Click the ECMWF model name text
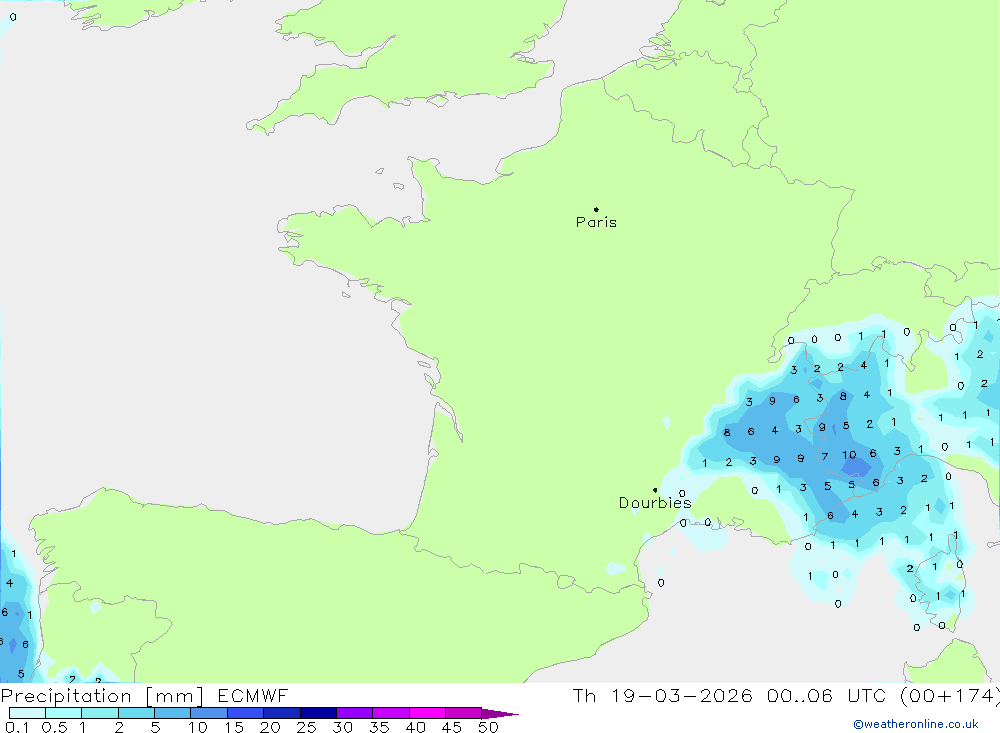1000x733 pixels. 253,696
